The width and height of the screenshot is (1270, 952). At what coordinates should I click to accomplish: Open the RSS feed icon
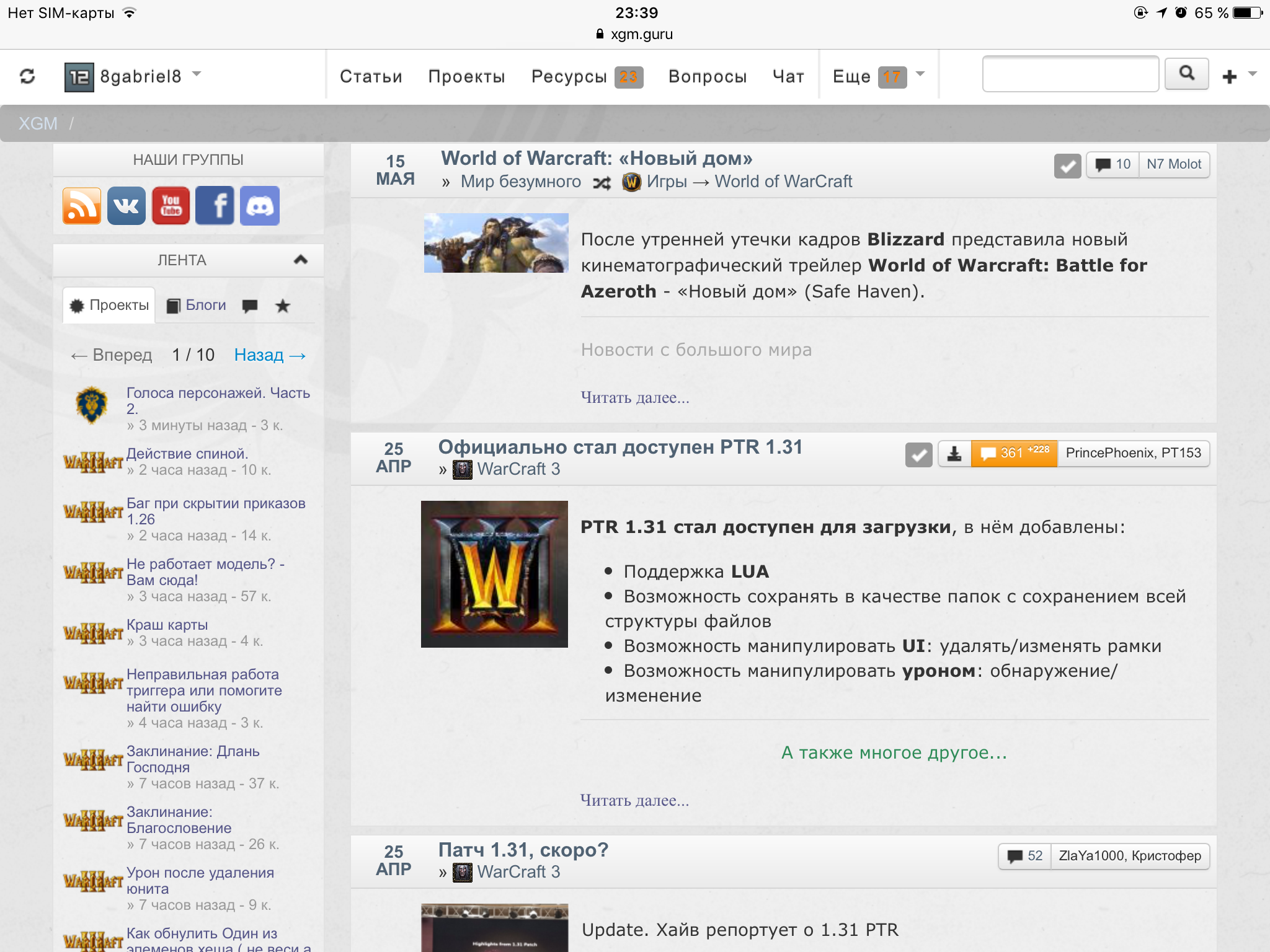(82, 206)
